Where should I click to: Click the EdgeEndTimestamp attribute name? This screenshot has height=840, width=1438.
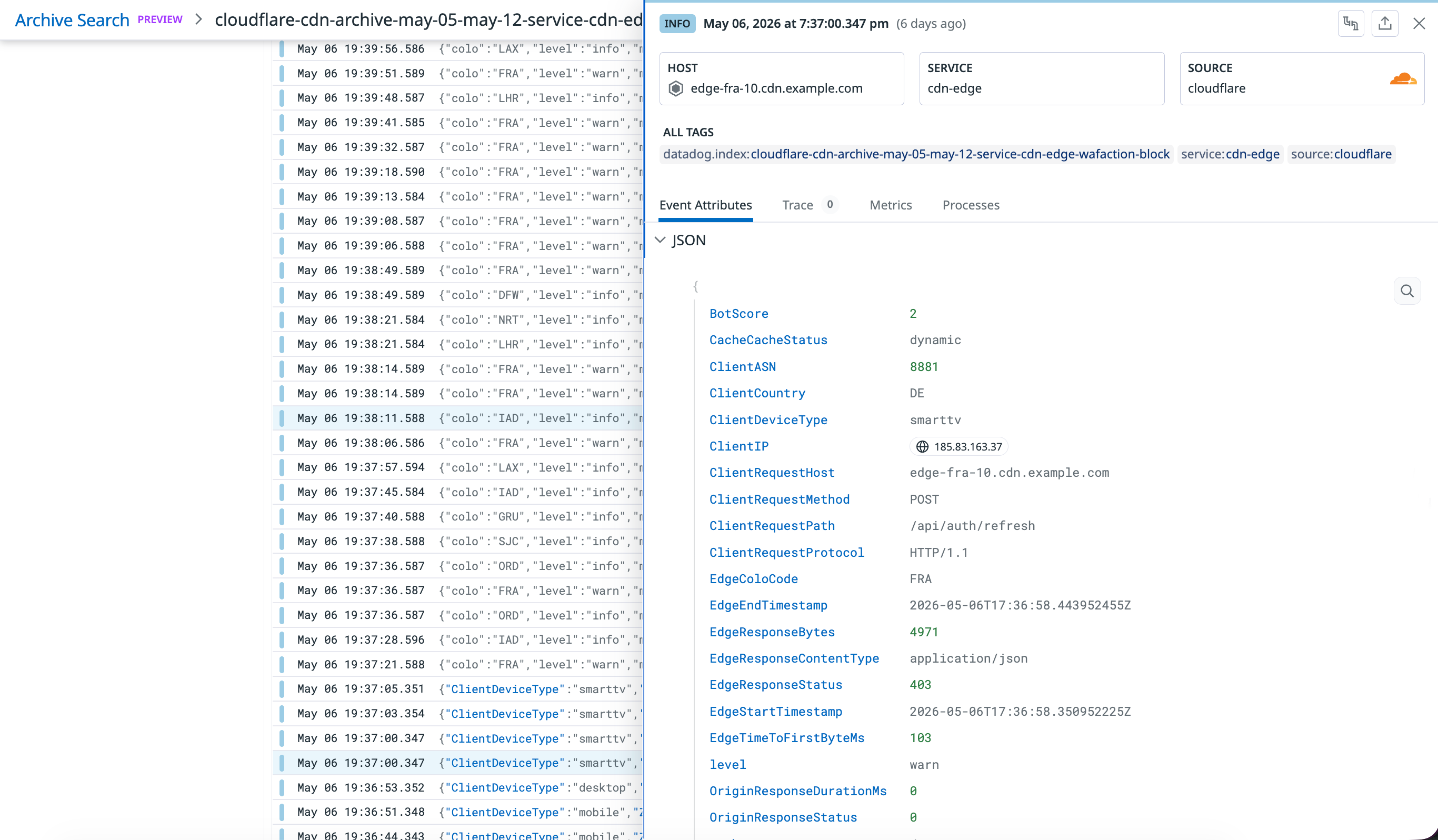[768, 605]
